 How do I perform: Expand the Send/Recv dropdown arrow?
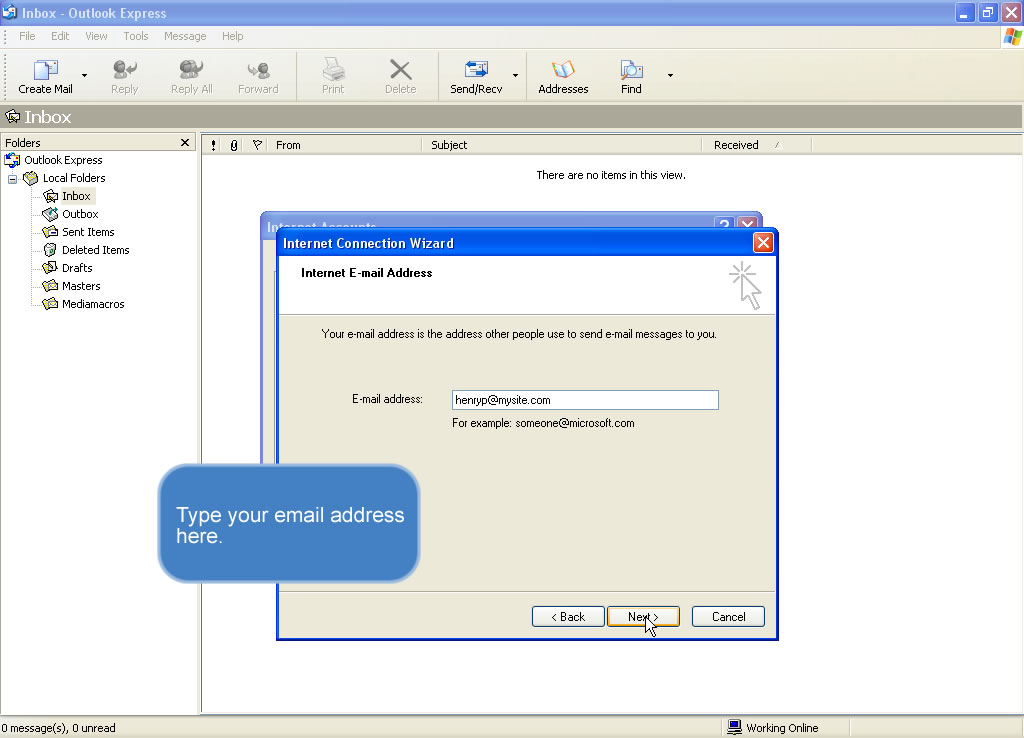(515, 75)
